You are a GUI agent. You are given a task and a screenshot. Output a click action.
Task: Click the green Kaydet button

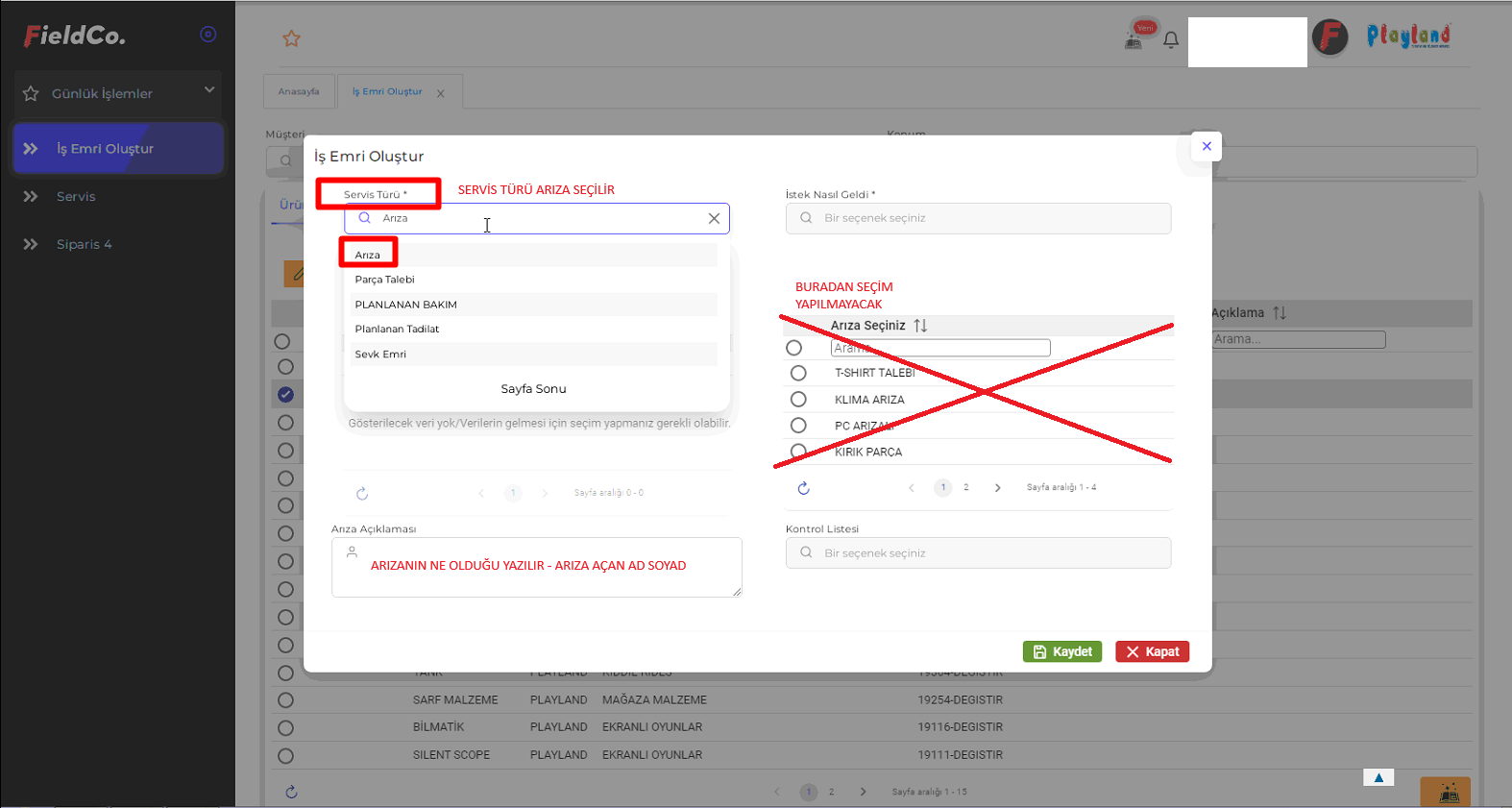pyautogui.click(x=1061, y=651)
